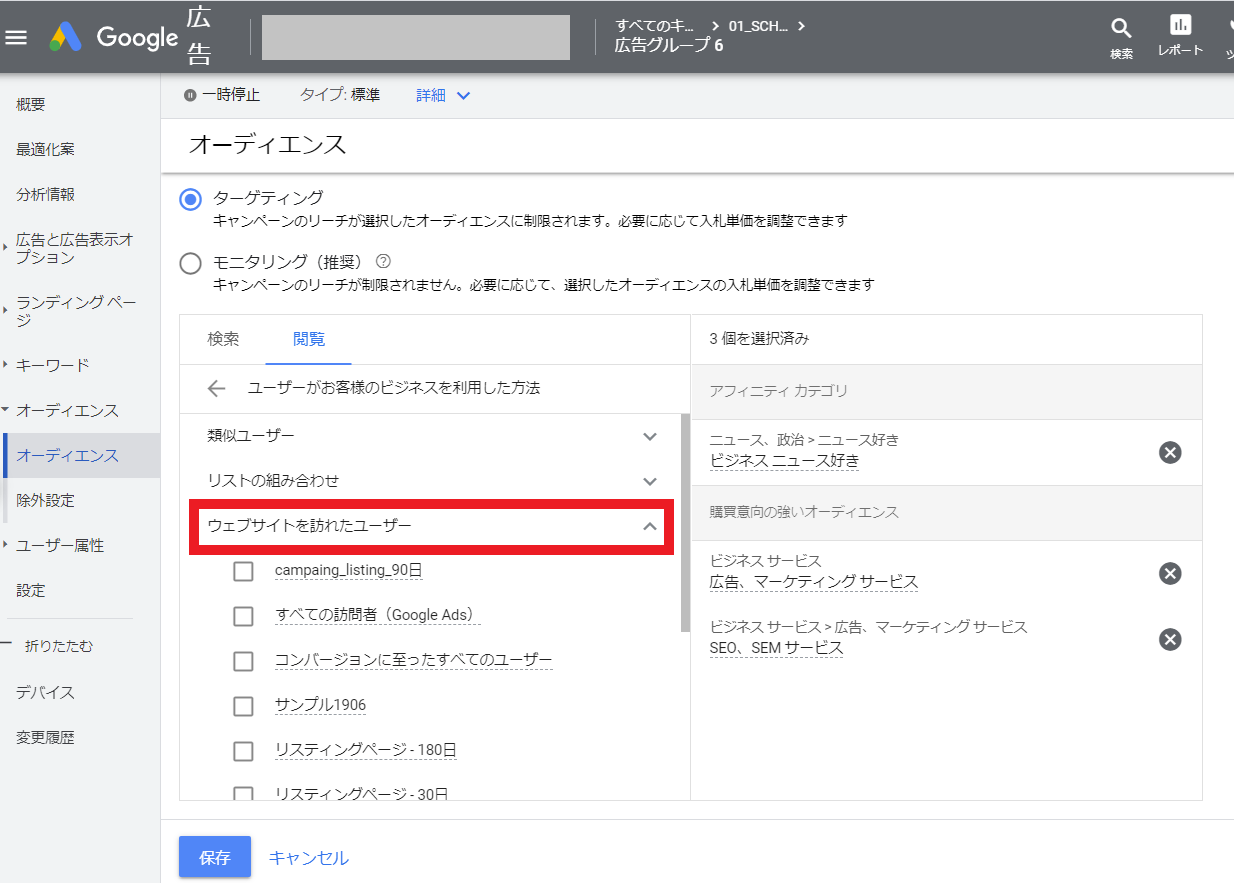Click the 保存 button
The height and width of the screenshot is (883, 1234).
click(x=215, y=857)
